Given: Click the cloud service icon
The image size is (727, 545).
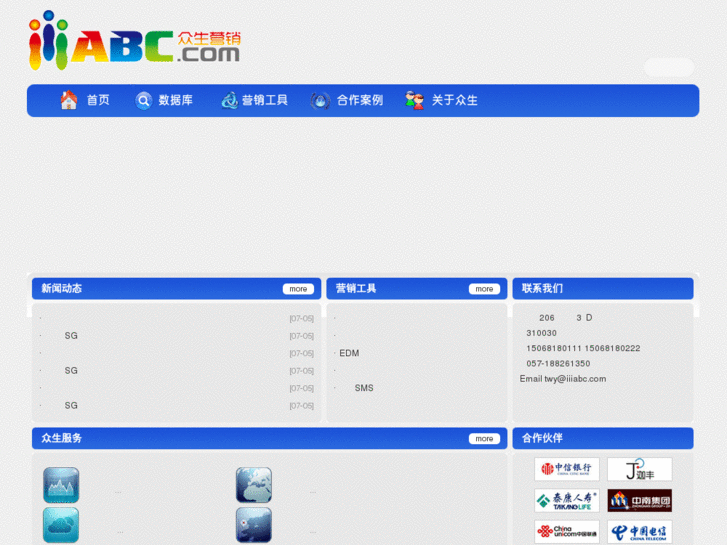Looking at the screenshot, I should click(61, 525).
